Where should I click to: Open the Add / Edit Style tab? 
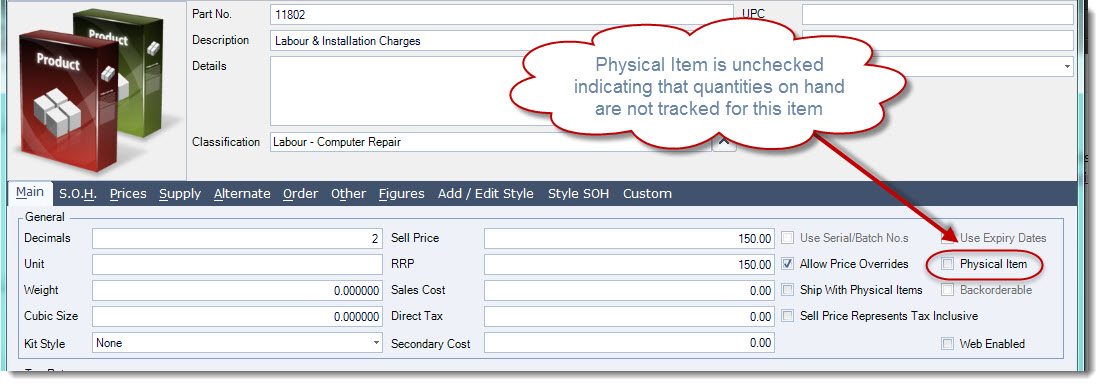(485, 193)
